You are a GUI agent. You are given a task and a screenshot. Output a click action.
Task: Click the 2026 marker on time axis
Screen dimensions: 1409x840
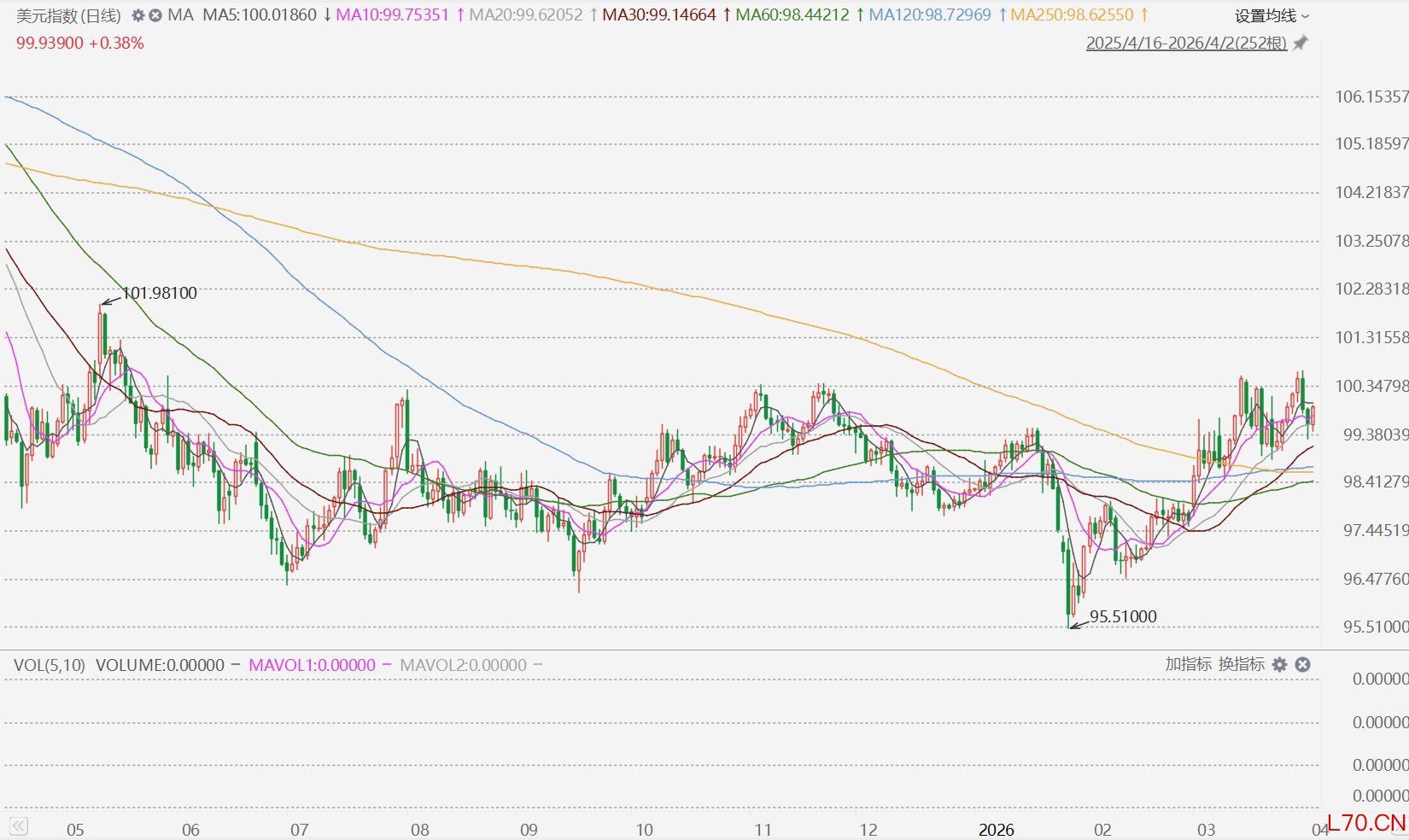pos(996,830)
